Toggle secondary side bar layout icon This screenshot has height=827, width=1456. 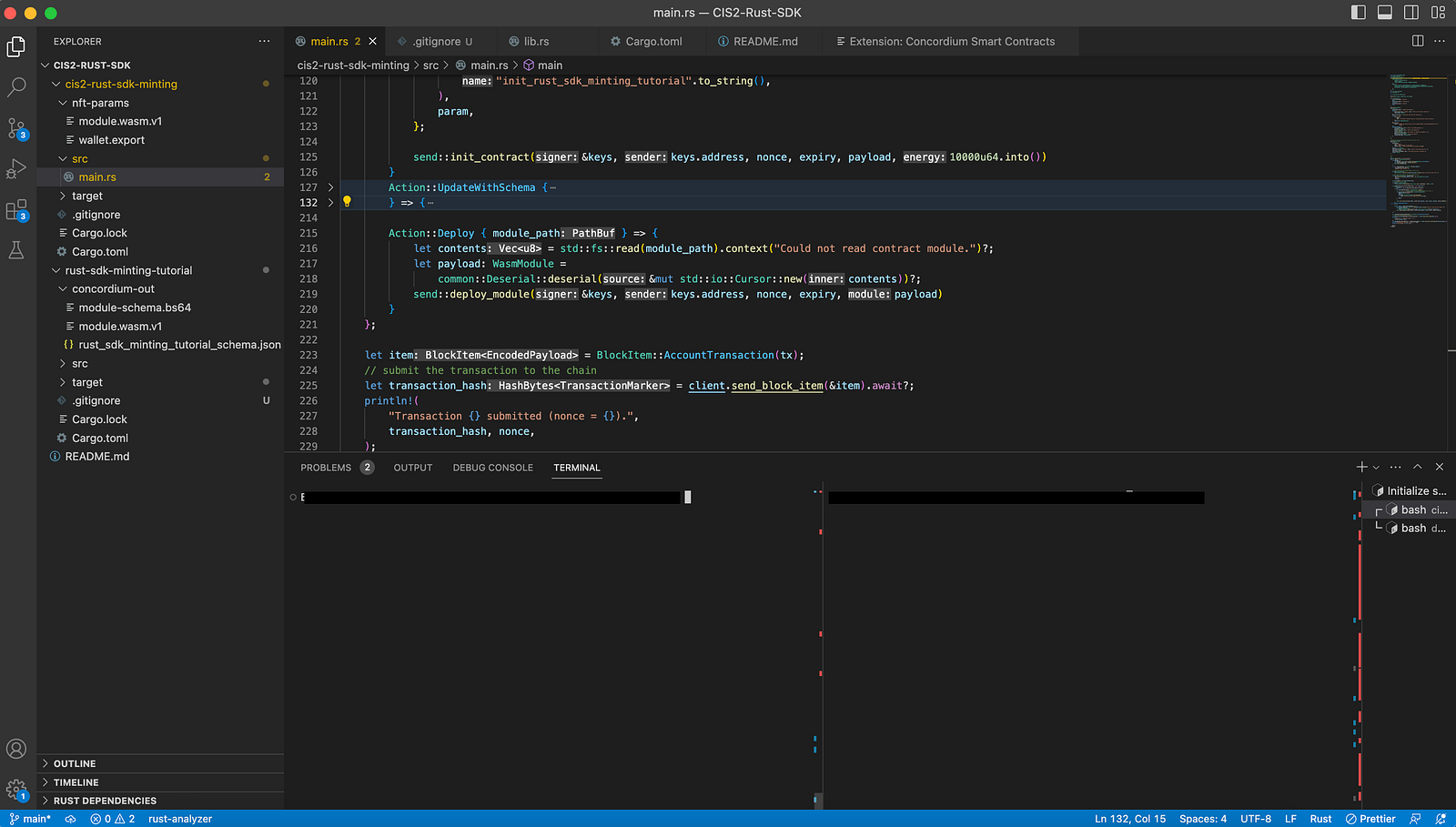point(1411,12)
